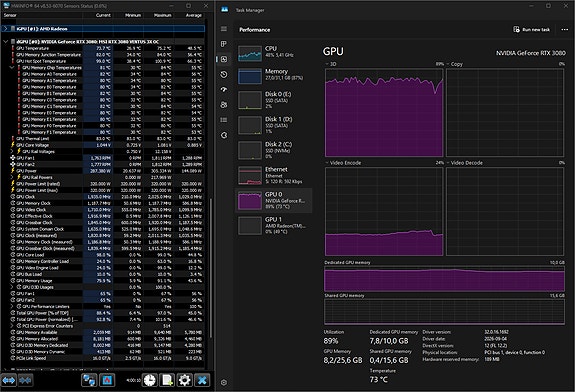Start logging with the document-plus icon in HWiNFO
The height and width of the screenshot is (392, 575).
[167, 380]
